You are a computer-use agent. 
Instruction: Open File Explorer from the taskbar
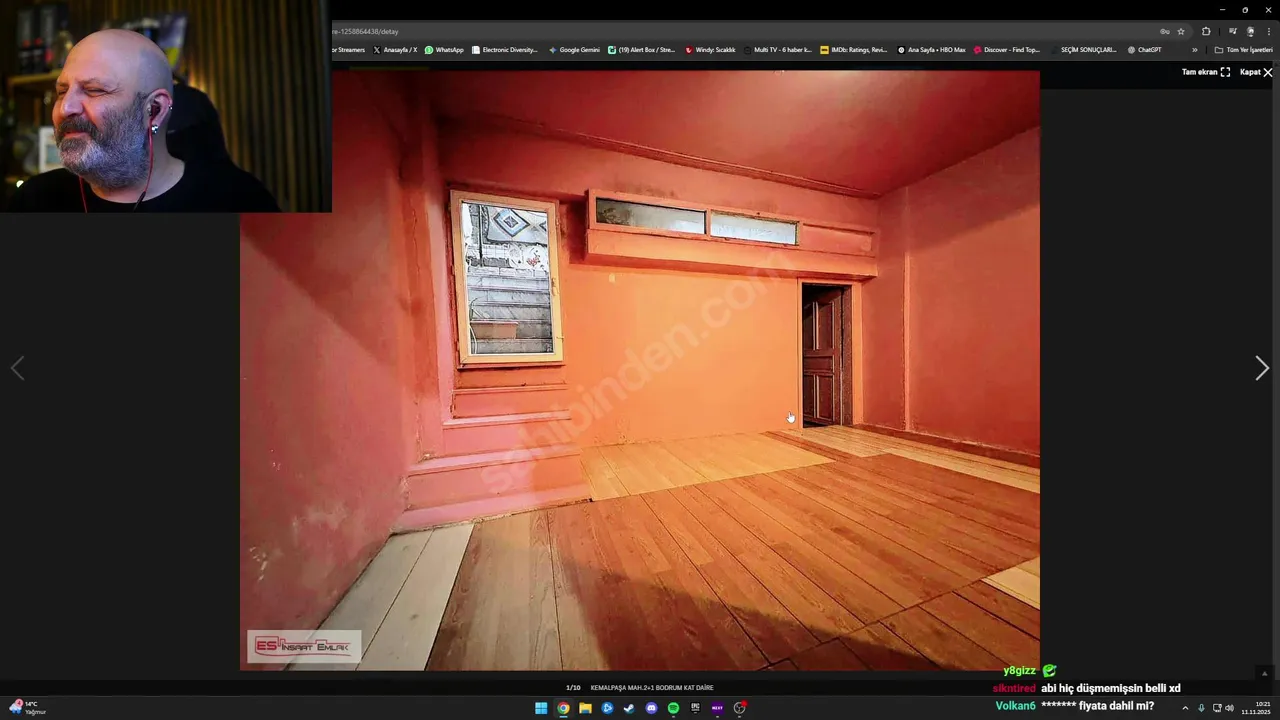click(x=585, y=708)
